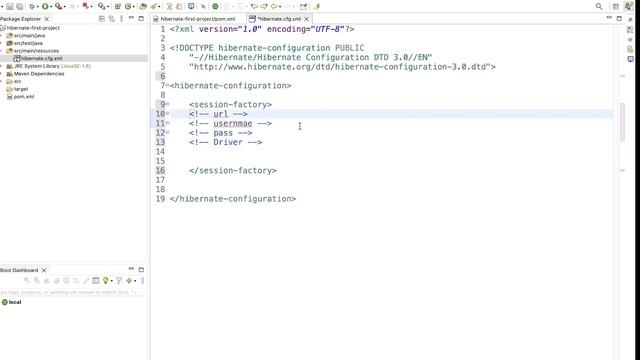640x360 pixels.
Task: Fold the pass comment at line 12
Action: pos(167,132)
